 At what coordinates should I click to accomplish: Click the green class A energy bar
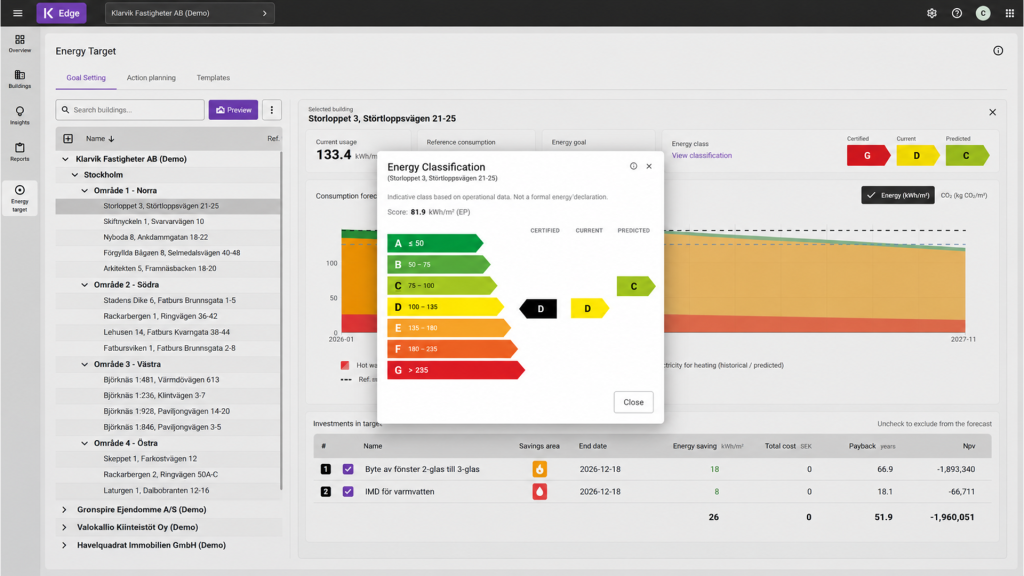click(x=435, y=243)
